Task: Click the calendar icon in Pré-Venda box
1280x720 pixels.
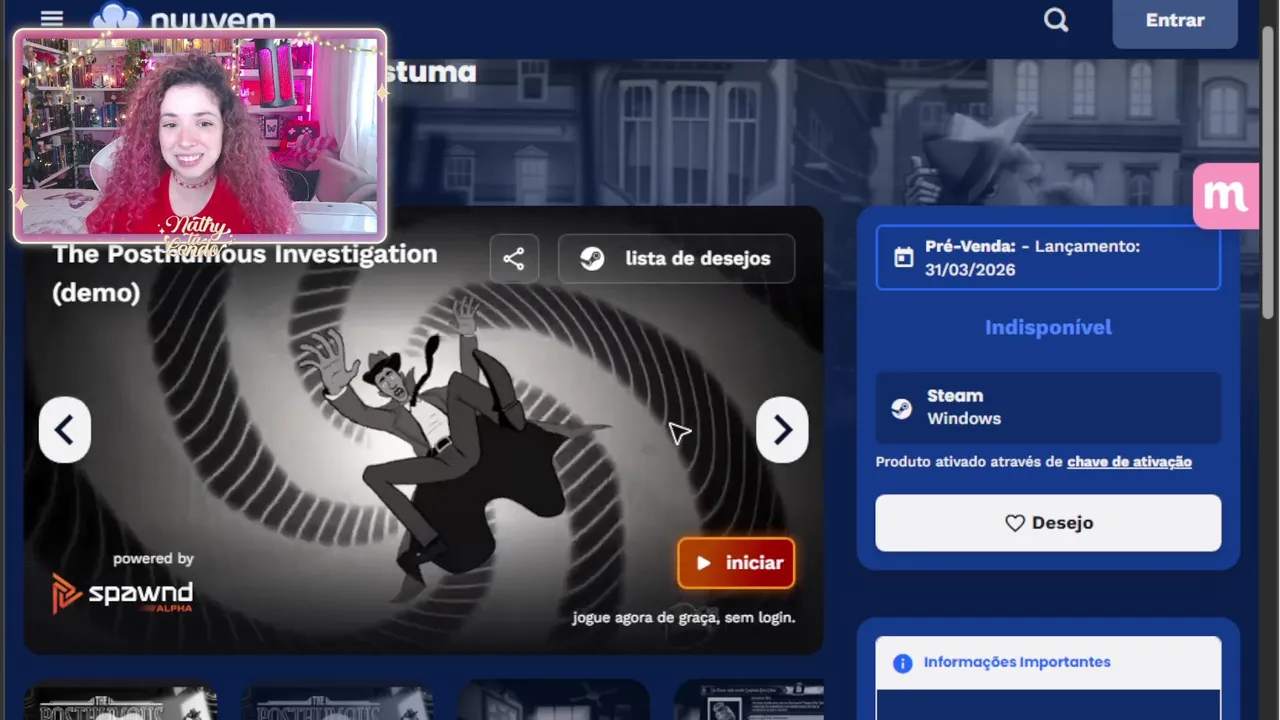Action: (903, 258)
